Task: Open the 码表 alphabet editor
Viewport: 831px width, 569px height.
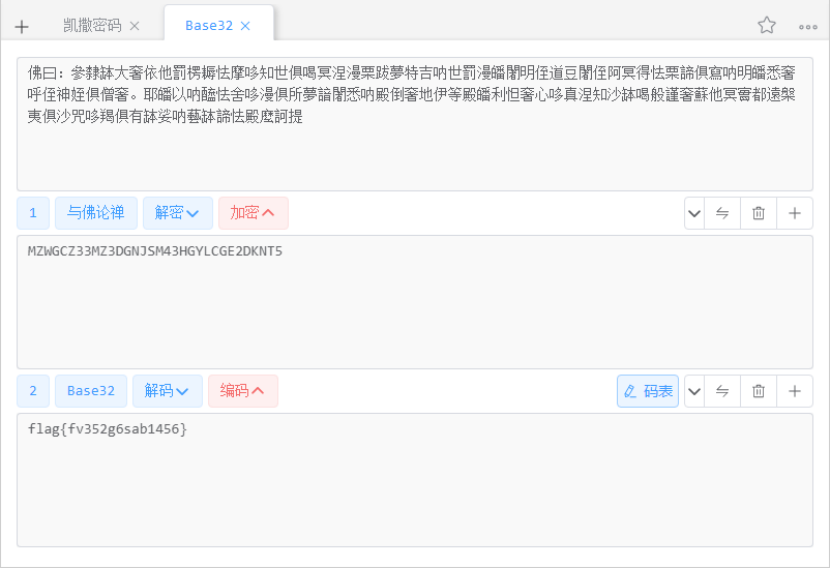Action: pyautogui.click(x=648, y=391)
